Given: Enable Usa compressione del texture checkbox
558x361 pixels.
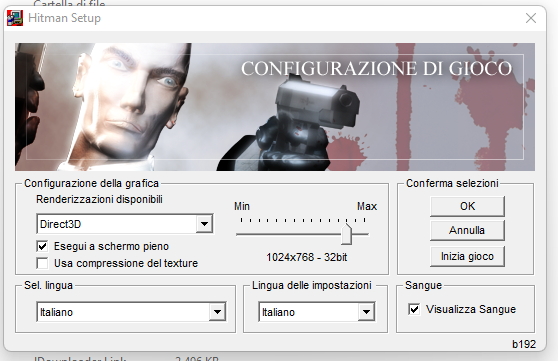Looking at the screenshot, I should coord(42,263).
